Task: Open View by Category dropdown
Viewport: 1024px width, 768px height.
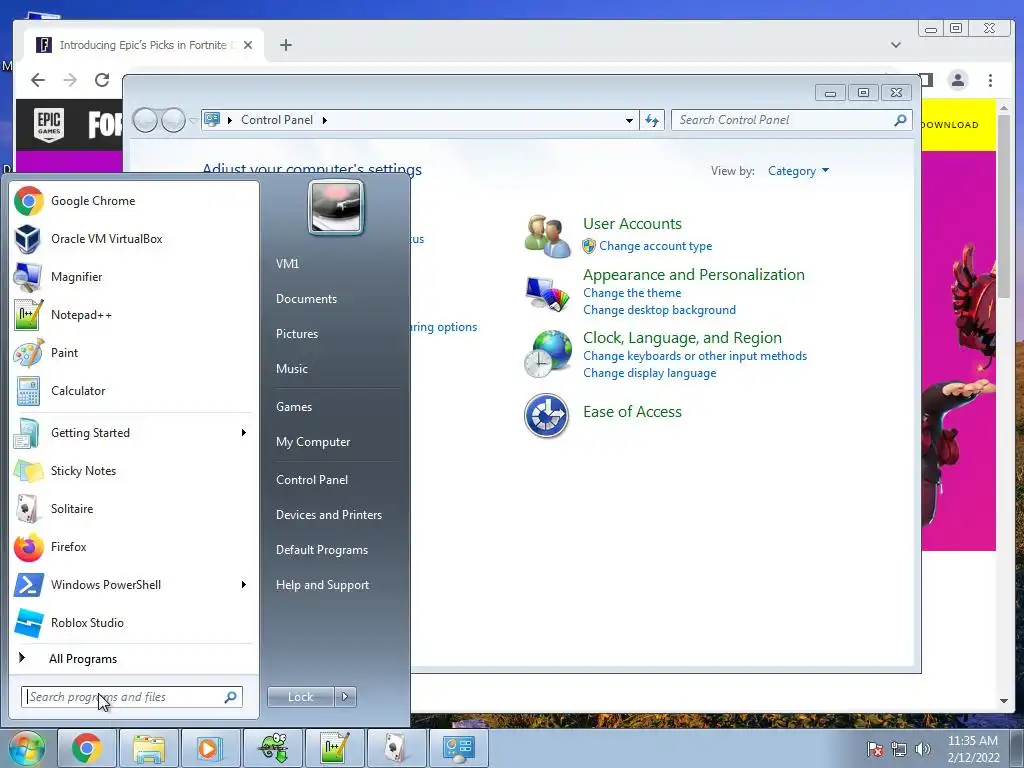Action: [798, 171]
